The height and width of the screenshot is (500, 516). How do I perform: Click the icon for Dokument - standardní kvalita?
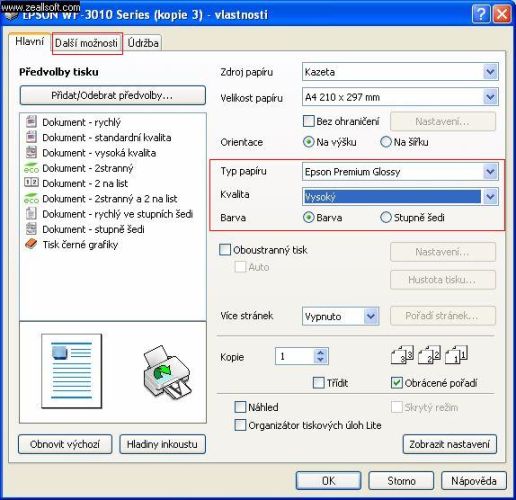[31, 137]
